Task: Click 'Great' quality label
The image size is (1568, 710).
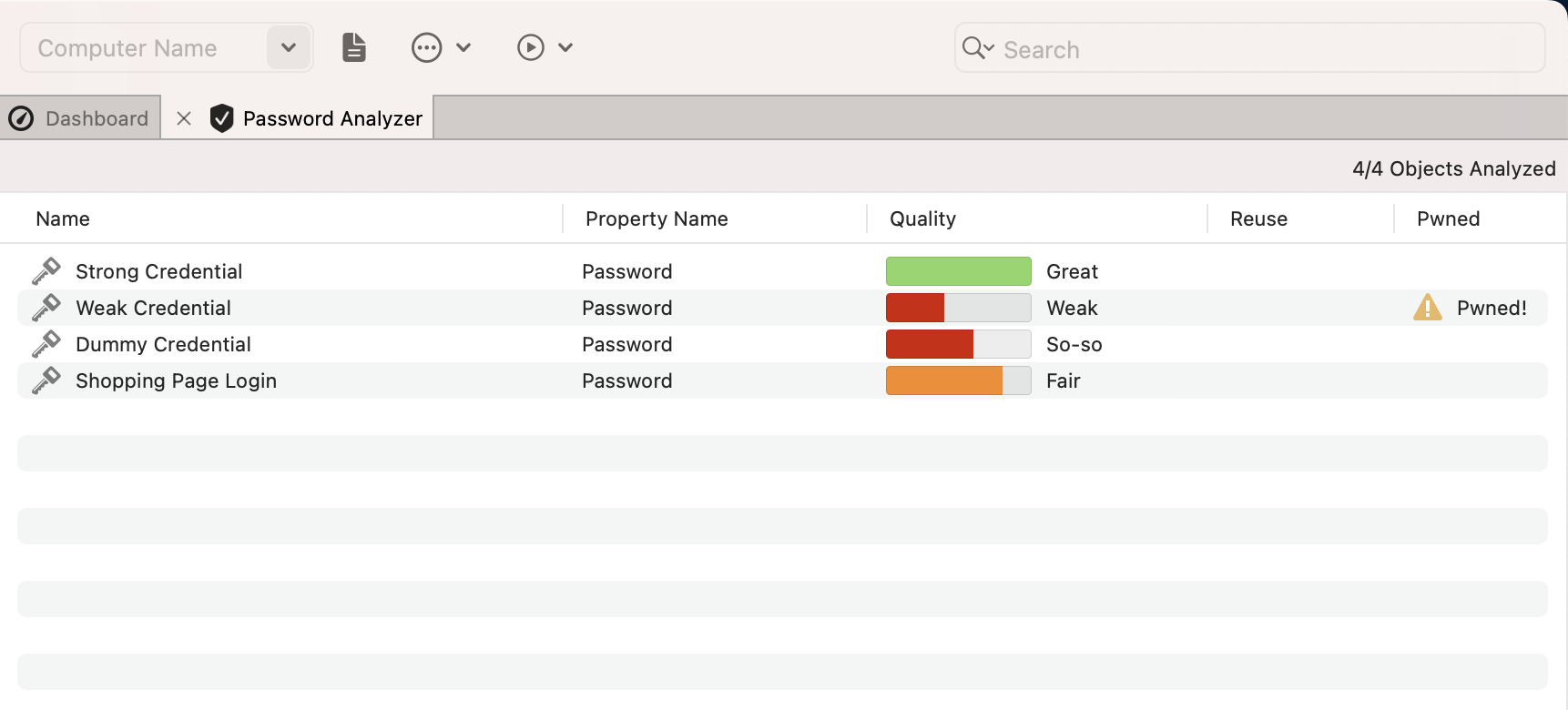Action: pyautogui.click(x=1072, y=271)
